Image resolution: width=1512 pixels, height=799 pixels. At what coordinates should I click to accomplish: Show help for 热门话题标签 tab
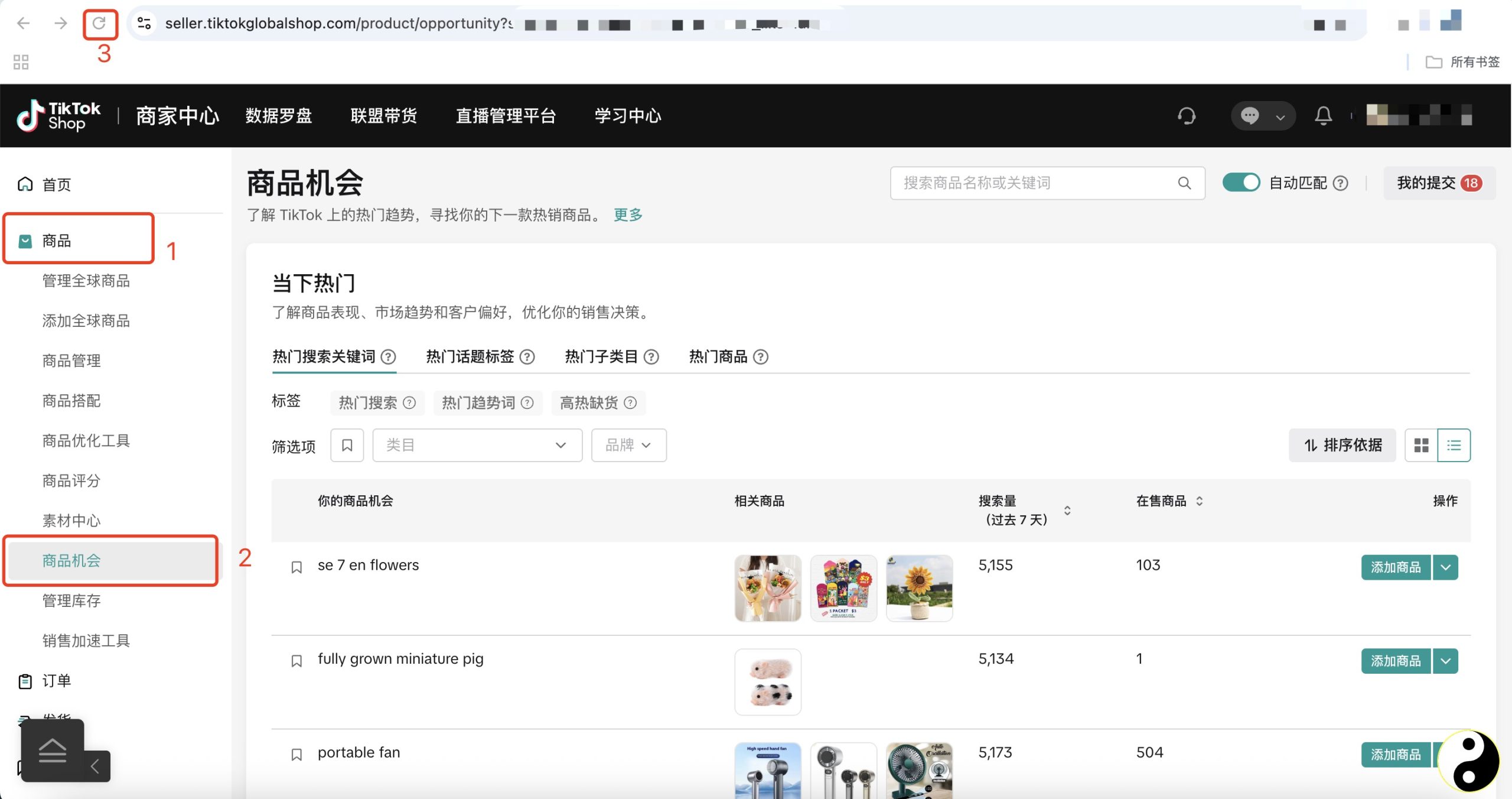527,357
